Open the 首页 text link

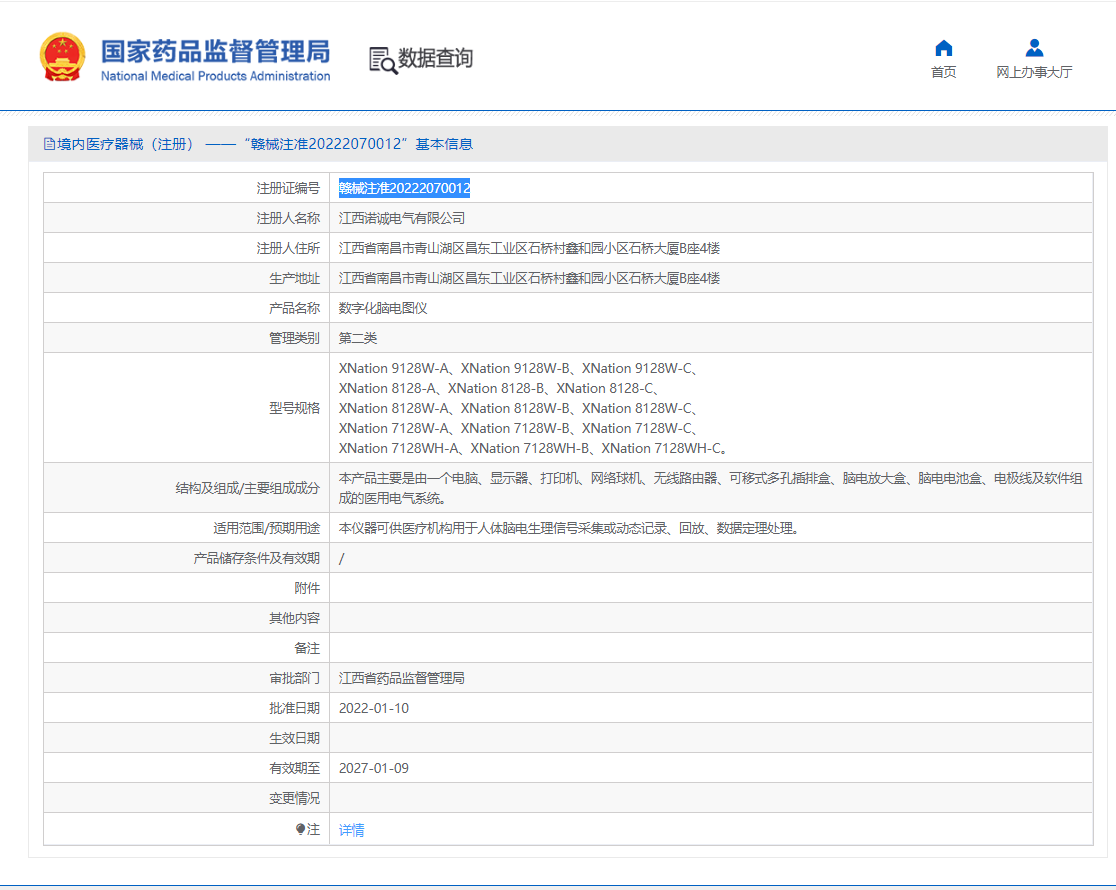(x=943, y=72)
